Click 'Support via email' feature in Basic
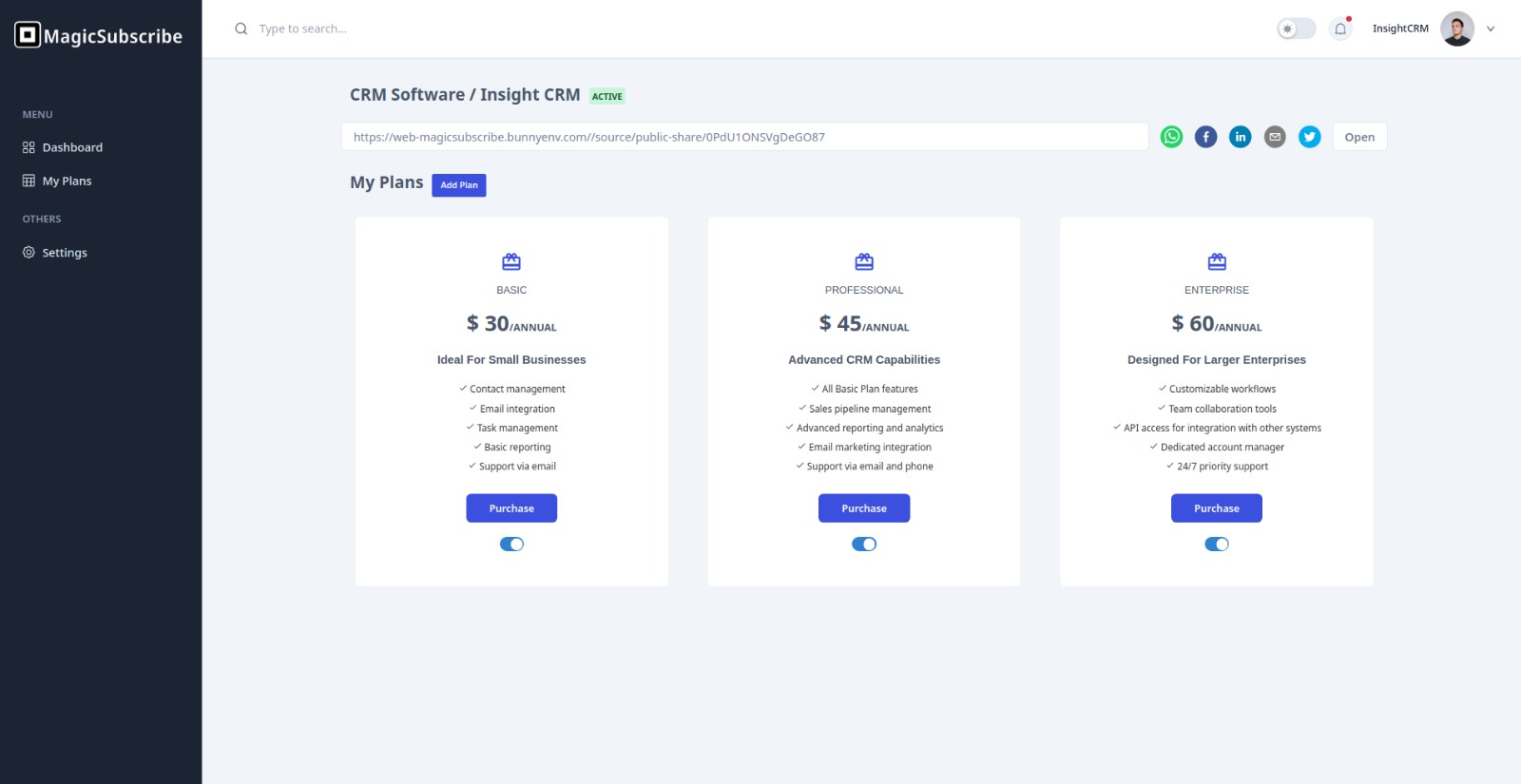Viewport: 1521px width, 784px height. (x=517, y=466)
